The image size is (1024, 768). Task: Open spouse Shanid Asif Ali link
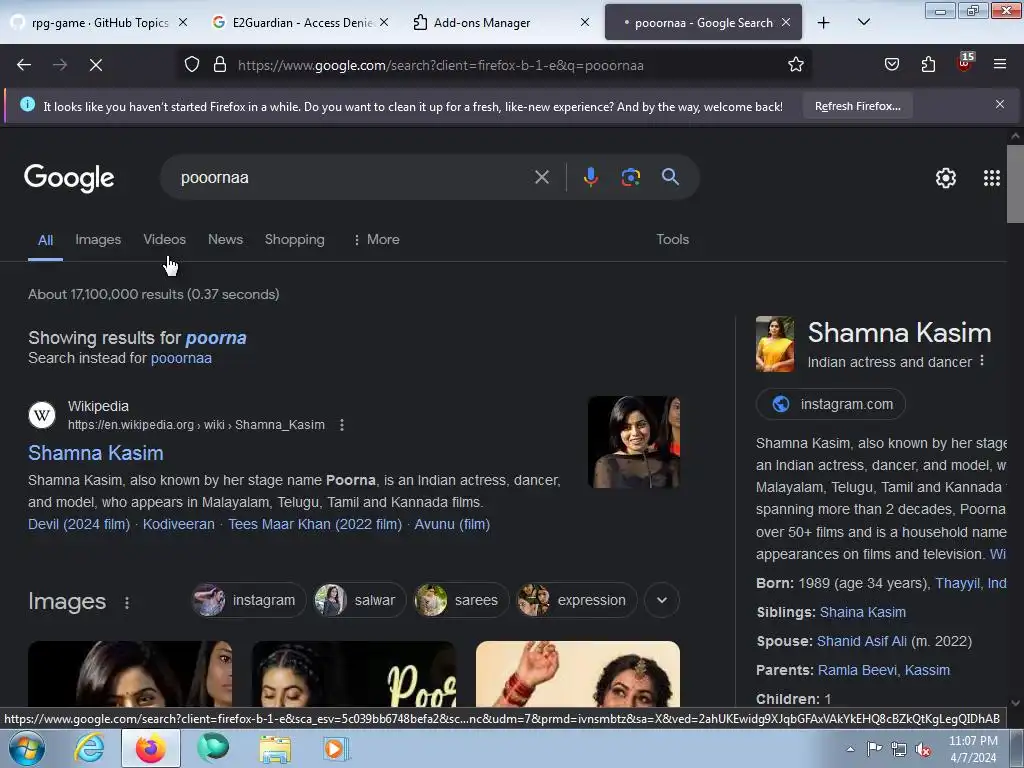click(861, 641)
